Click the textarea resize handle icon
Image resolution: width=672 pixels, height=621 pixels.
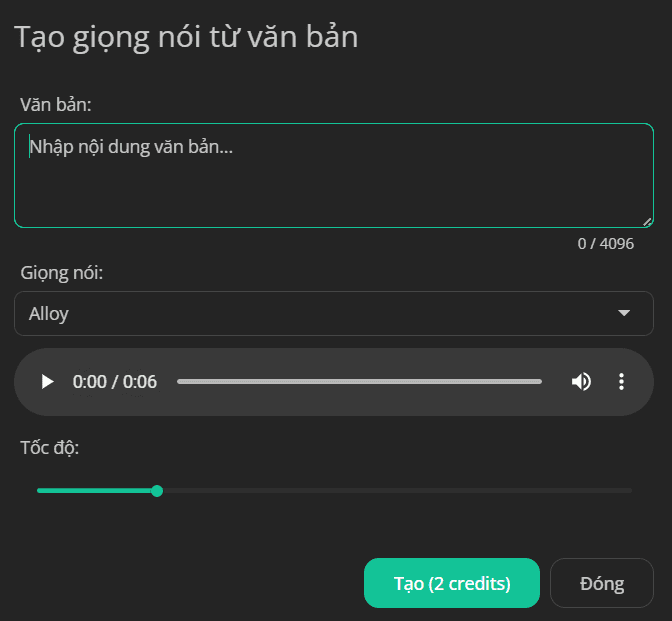pos(647,222)
